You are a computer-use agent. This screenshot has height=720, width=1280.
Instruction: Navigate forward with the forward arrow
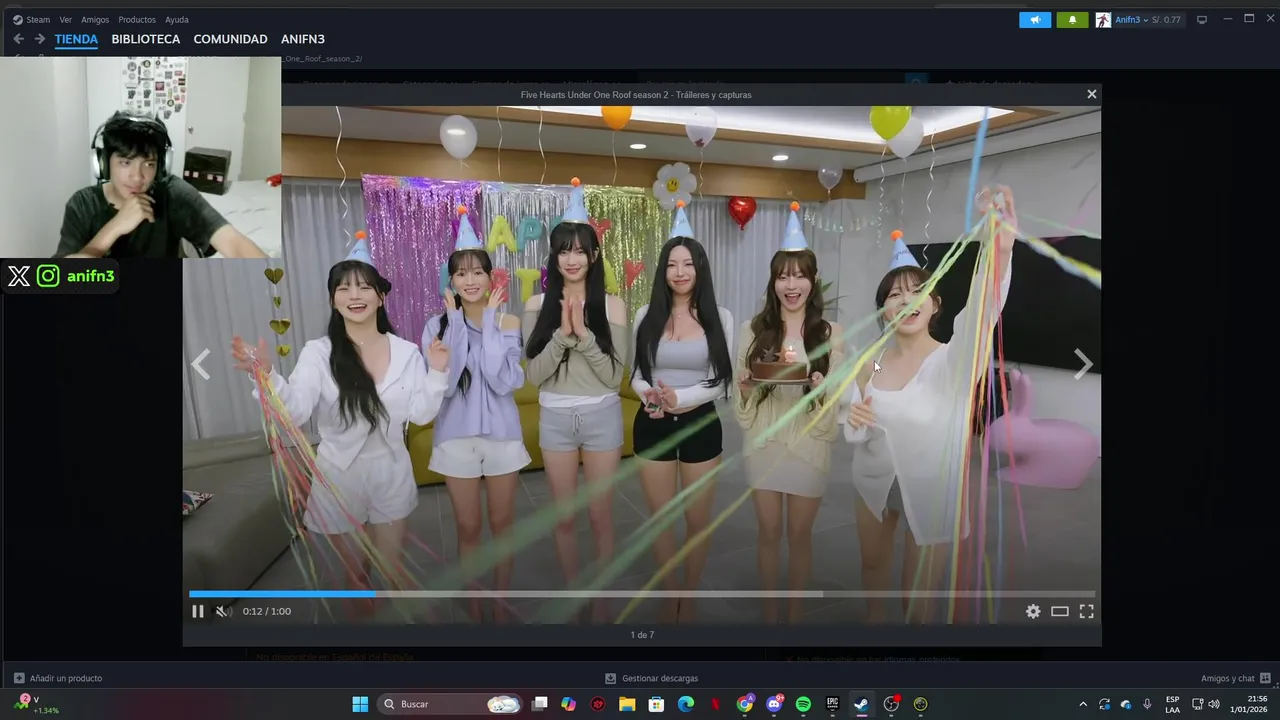(x=40, y=39)
